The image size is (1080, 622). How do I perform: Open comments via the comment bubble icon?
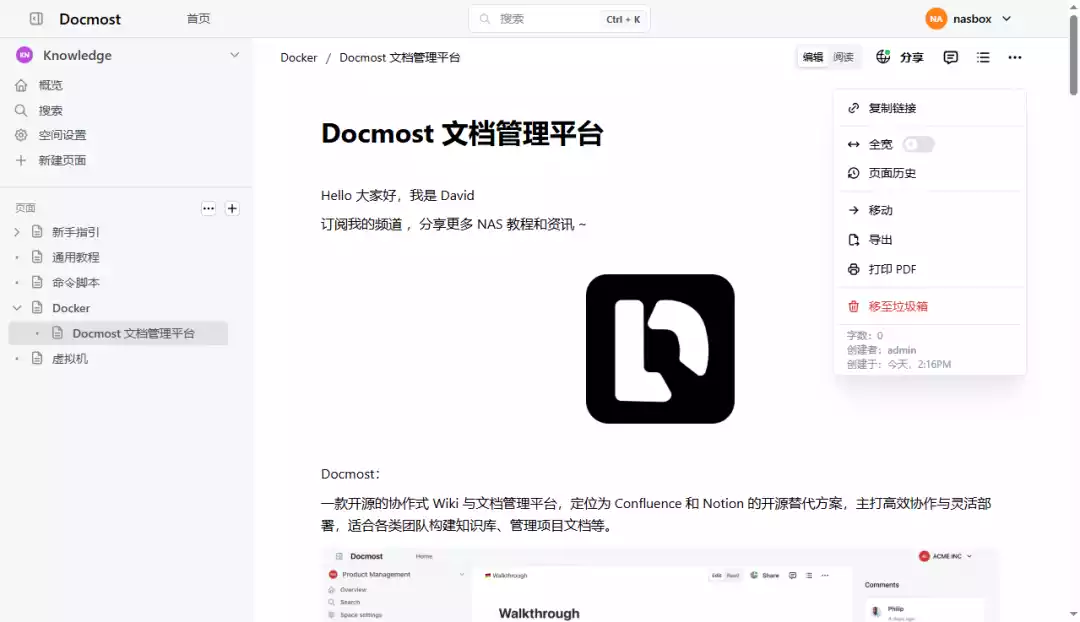pyautogui.click(x=950, y=57)
